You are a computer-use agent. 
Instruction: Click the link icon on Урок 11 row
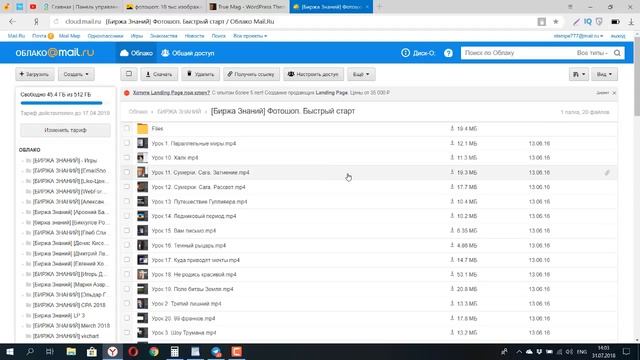click(x=607, y=173)
